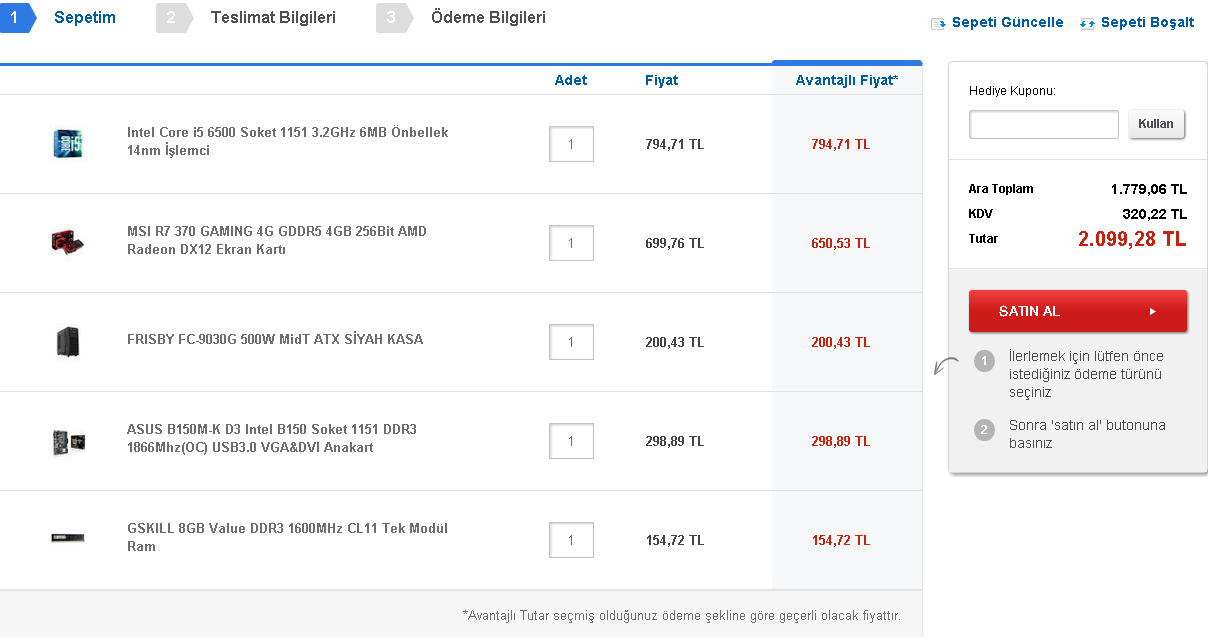Image resolution: width=1208 pixels, height=637 pixels.
Task: Click the Sepeti Güncelle link
Action: [x=1007, y=22]
